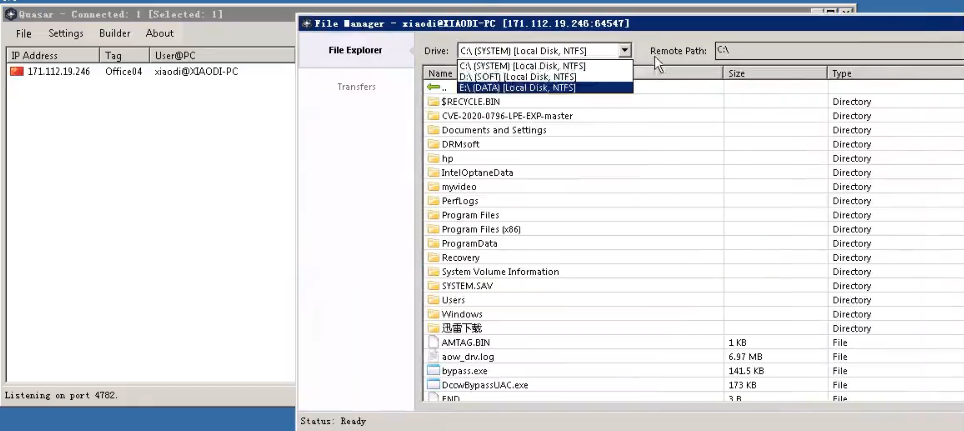This screenshot has height=431, width=964.
Task: Open the File menu in Quasar
Action: click(23, 33)
